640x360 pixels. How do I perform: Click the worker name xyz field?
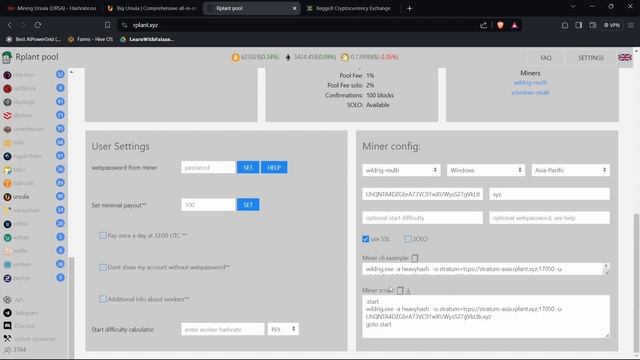[549, 194]
